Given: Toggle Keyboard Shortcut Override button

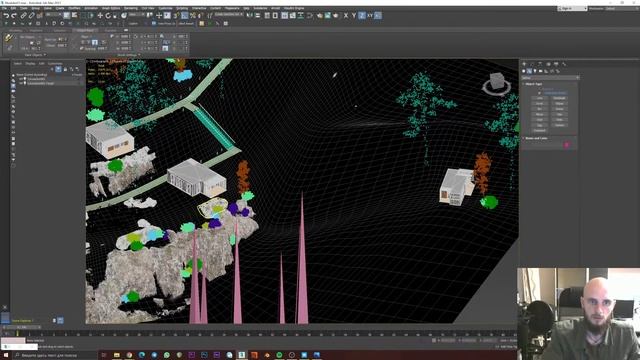Looking at the screenshot, I should 167,16.
